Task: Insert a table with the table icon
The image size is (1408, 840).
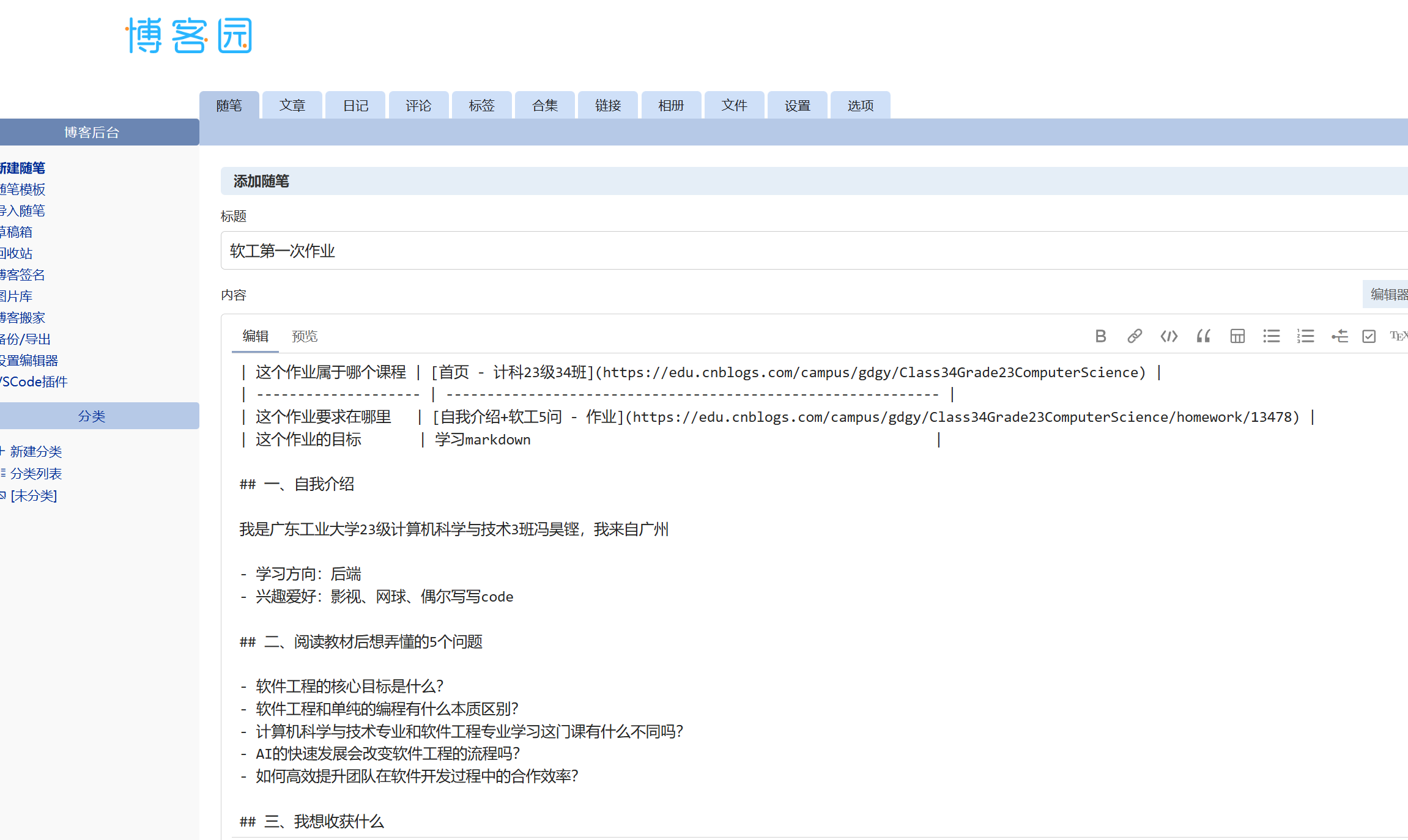Action: [x=1237, y=336]
